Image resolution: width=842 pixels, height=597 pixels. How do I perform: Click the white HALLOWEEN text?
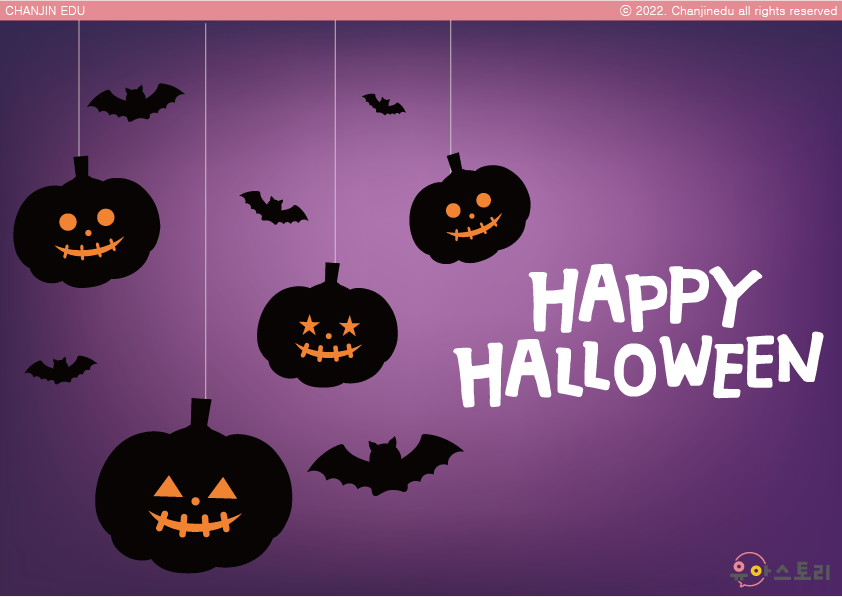click(x=640, y=368)
